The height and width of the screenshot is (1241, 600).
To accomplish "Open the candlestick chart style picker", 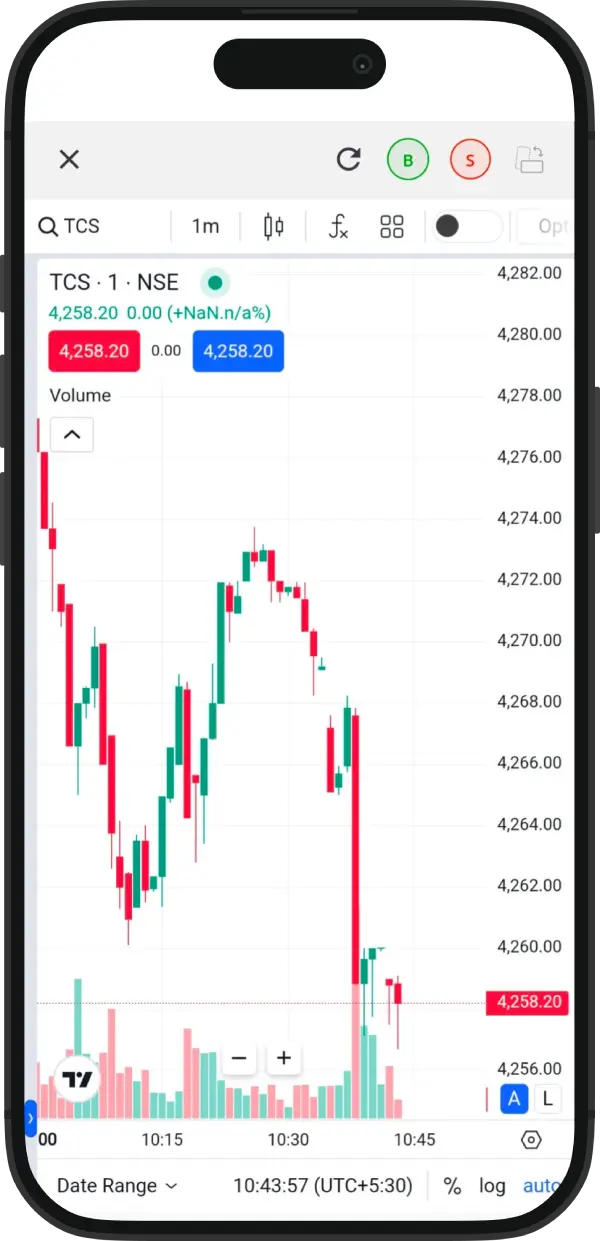I will (x=274, y=226).
